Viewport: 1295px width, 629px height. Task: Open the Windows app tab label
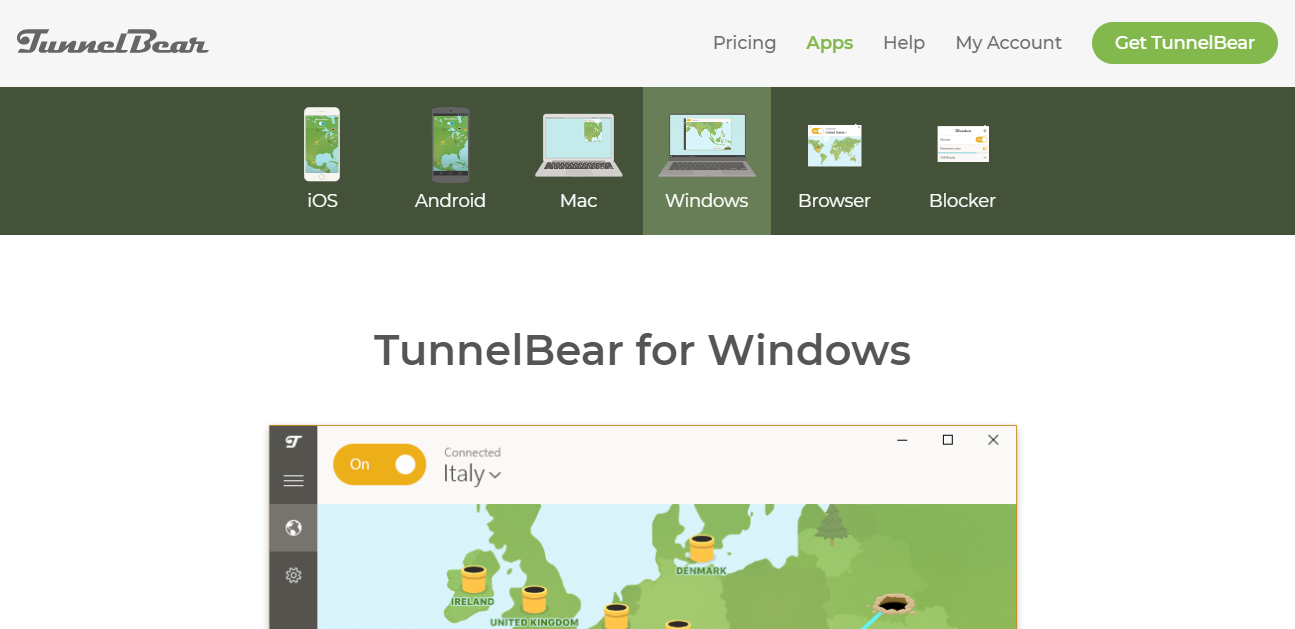pos(706,201)
